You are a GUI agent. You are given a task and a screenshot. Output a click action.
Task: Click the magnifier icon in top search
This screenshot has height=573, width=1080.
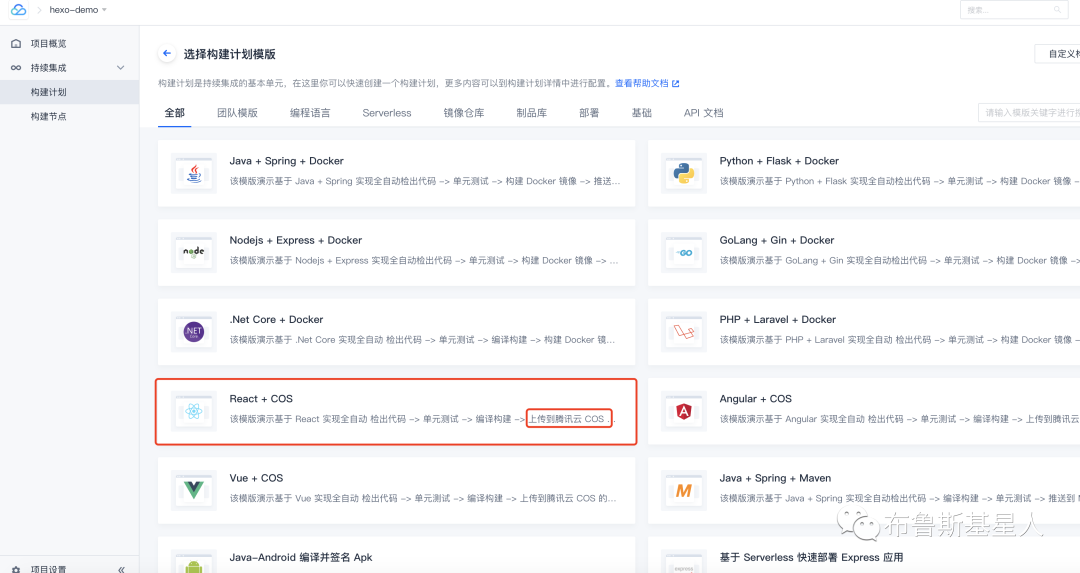click(1057, 10)
